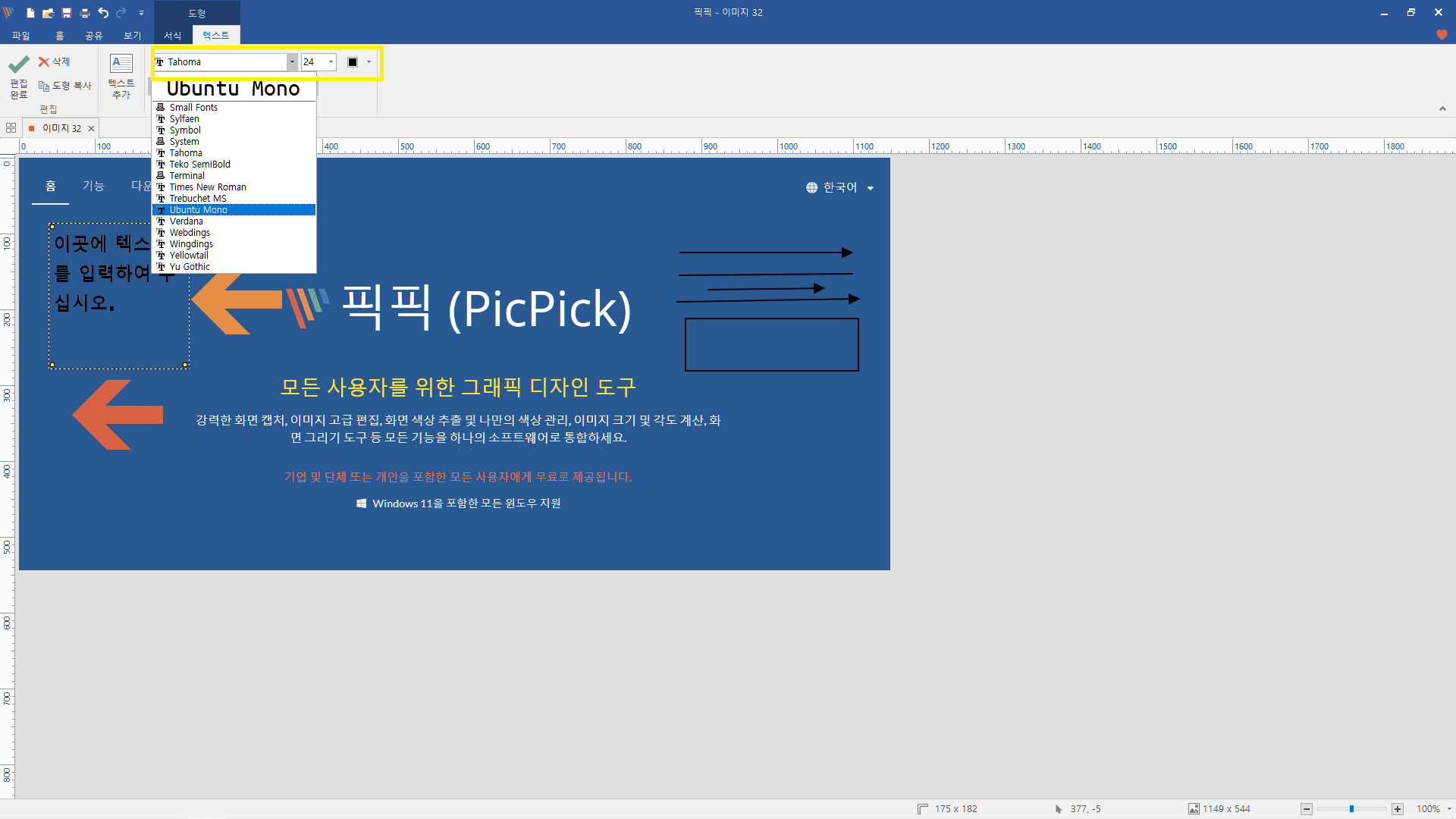Click the Print icon
Screen dimensions: 1456x819
(x=83, y=12)
